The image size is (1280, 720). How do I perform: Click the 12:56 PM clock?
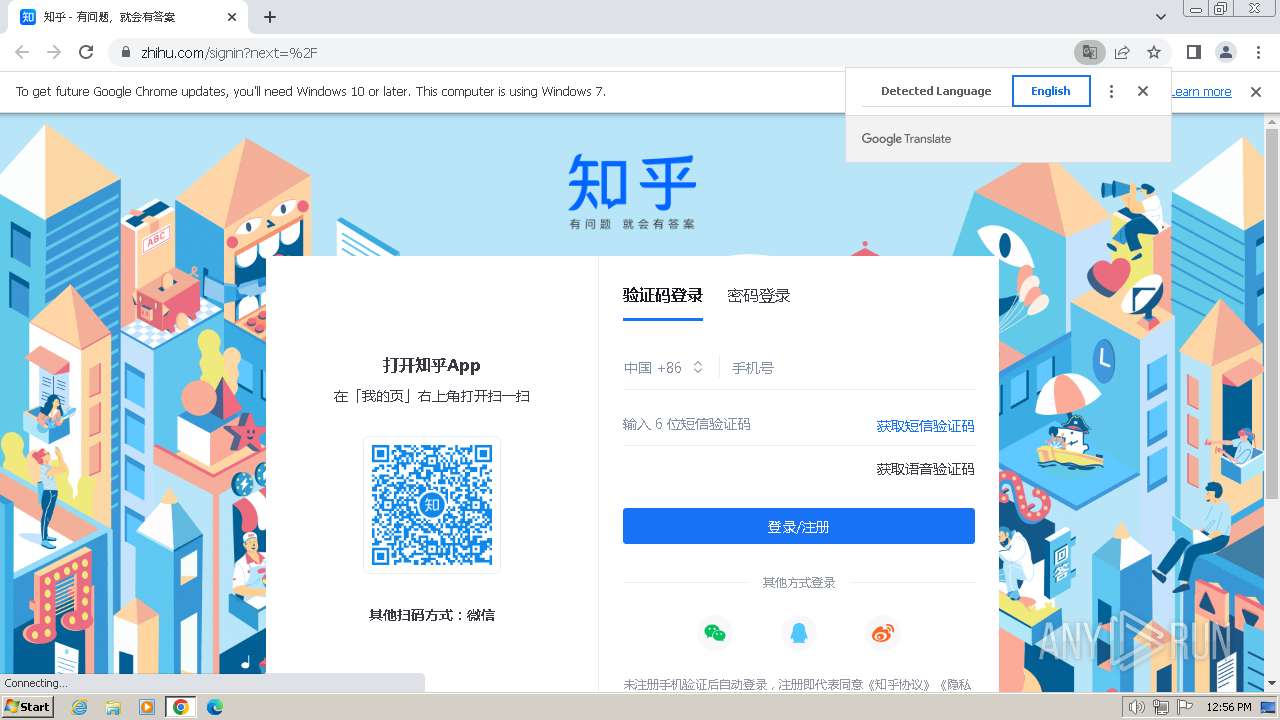tap(1229, 707)
